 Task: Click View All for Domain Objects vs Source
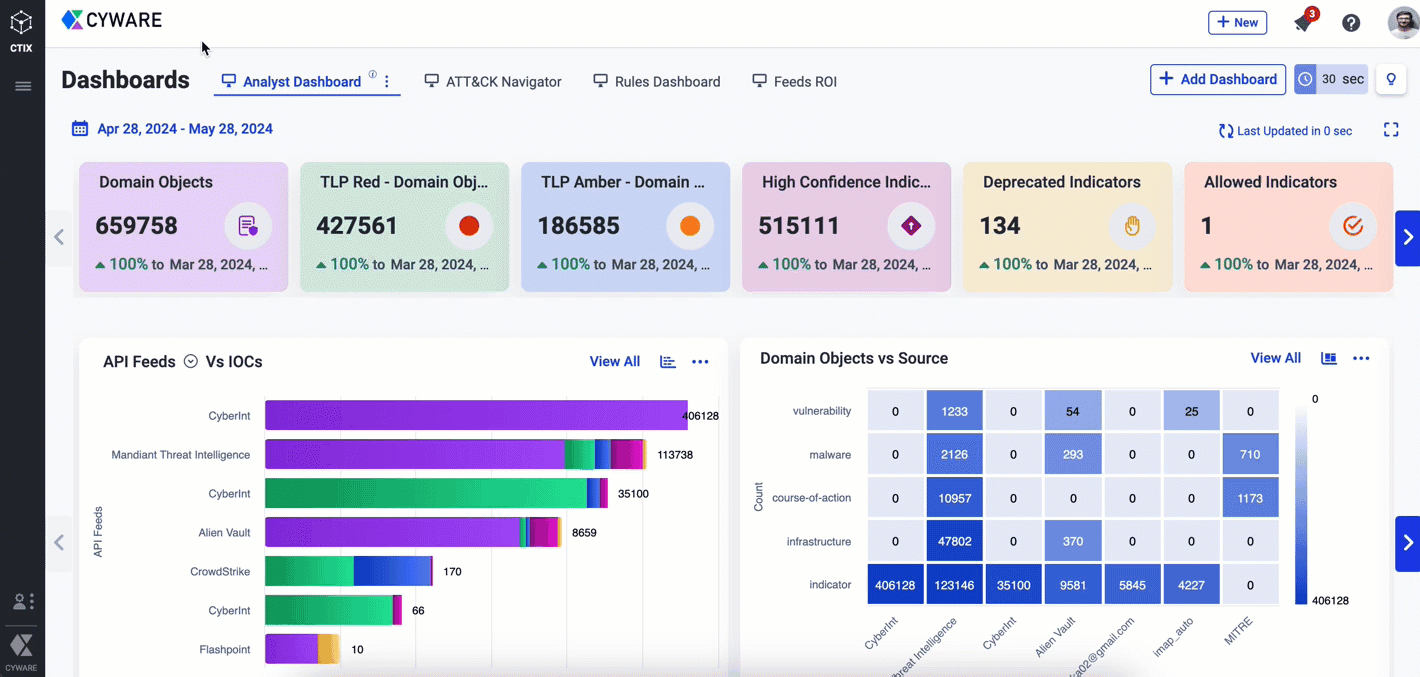[x=1275, y=358]
